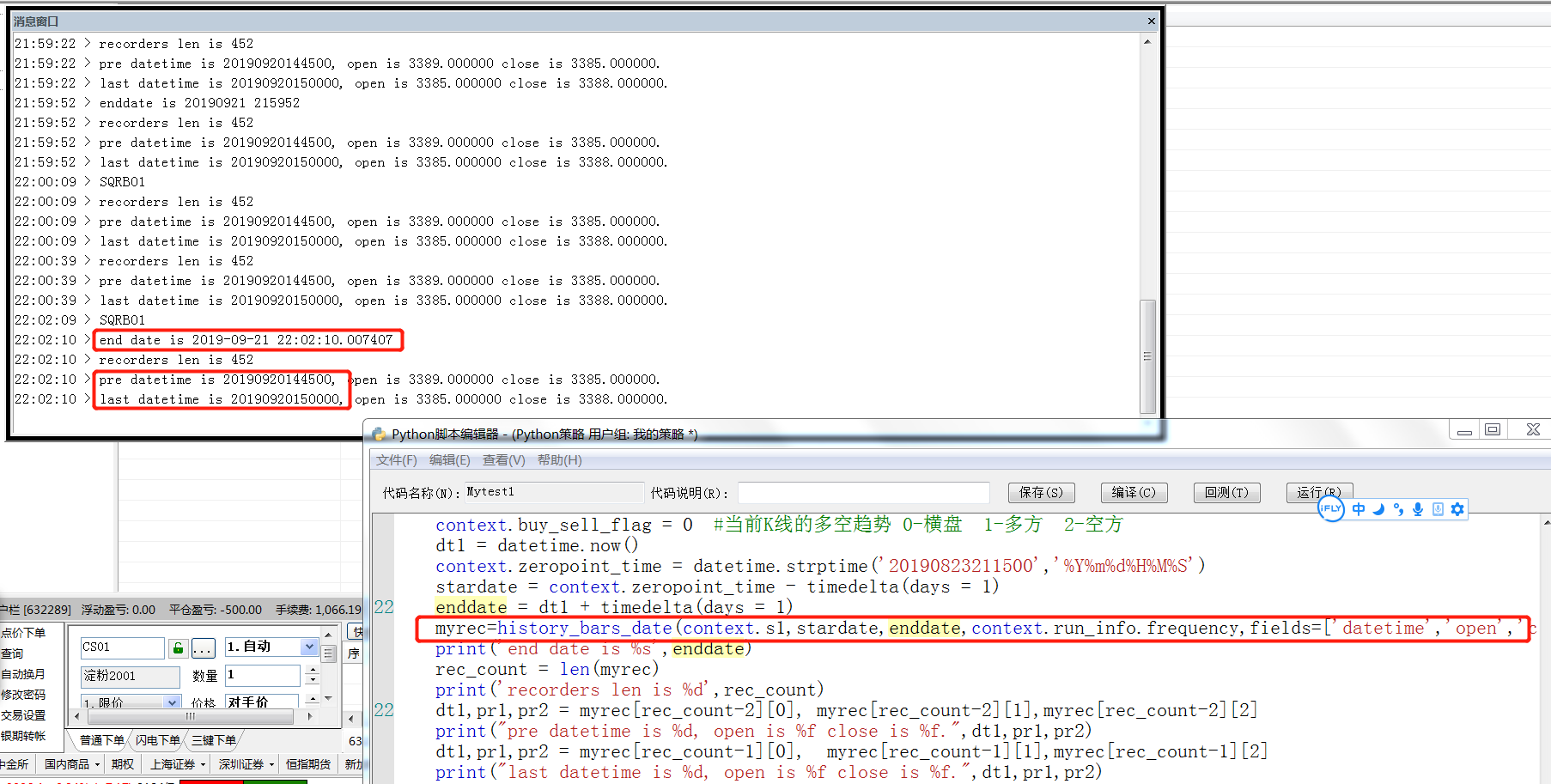This screenshot has width=1551, height=784.
Task: Open the 查看(V) menu
Action: pos(503,460)
